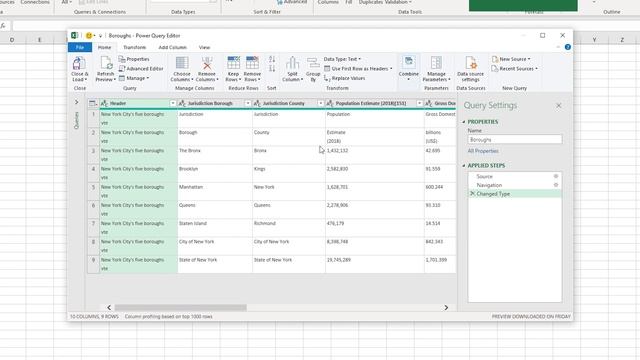Click the Remove Rows icon
Screen dimensions: 640x360
252,63
